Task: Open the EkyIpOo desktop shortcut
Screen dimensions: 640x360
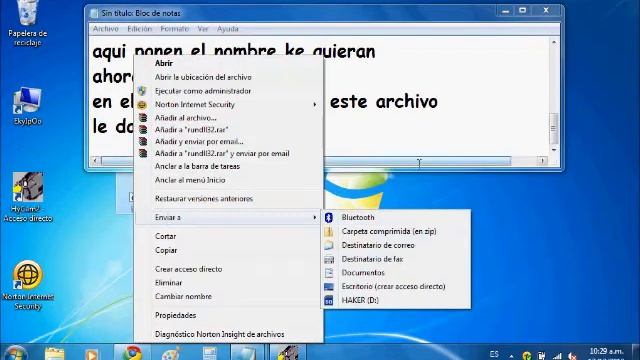Action: click(x=27, y=105)
